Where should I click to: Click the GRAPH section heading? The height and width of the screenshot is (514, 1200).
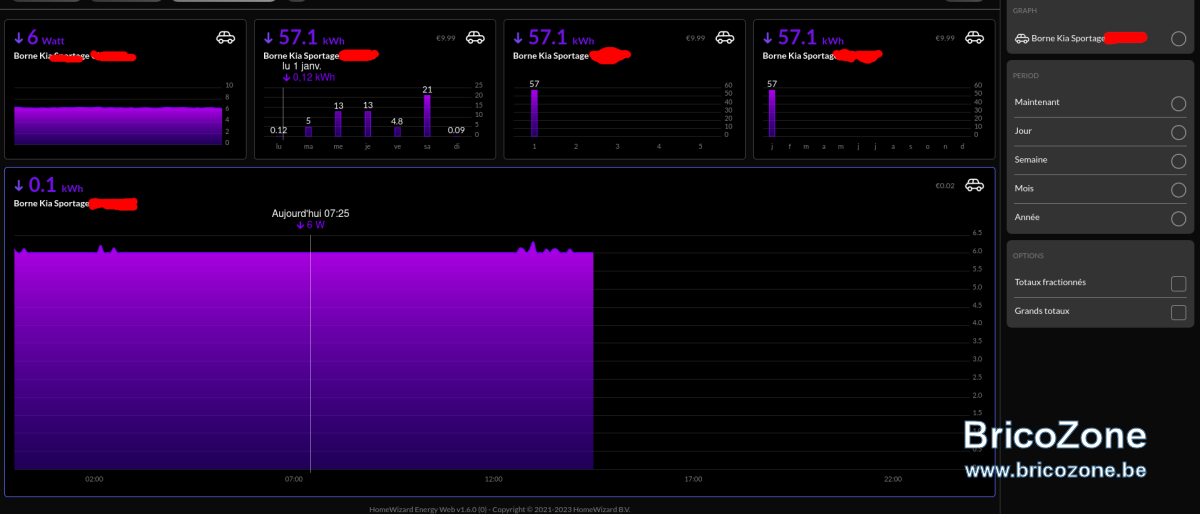(x=1024, y=11)
